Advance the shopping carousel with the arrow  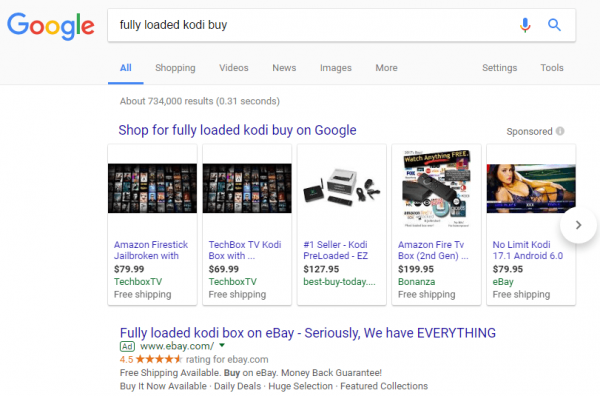tap(578, 225)
